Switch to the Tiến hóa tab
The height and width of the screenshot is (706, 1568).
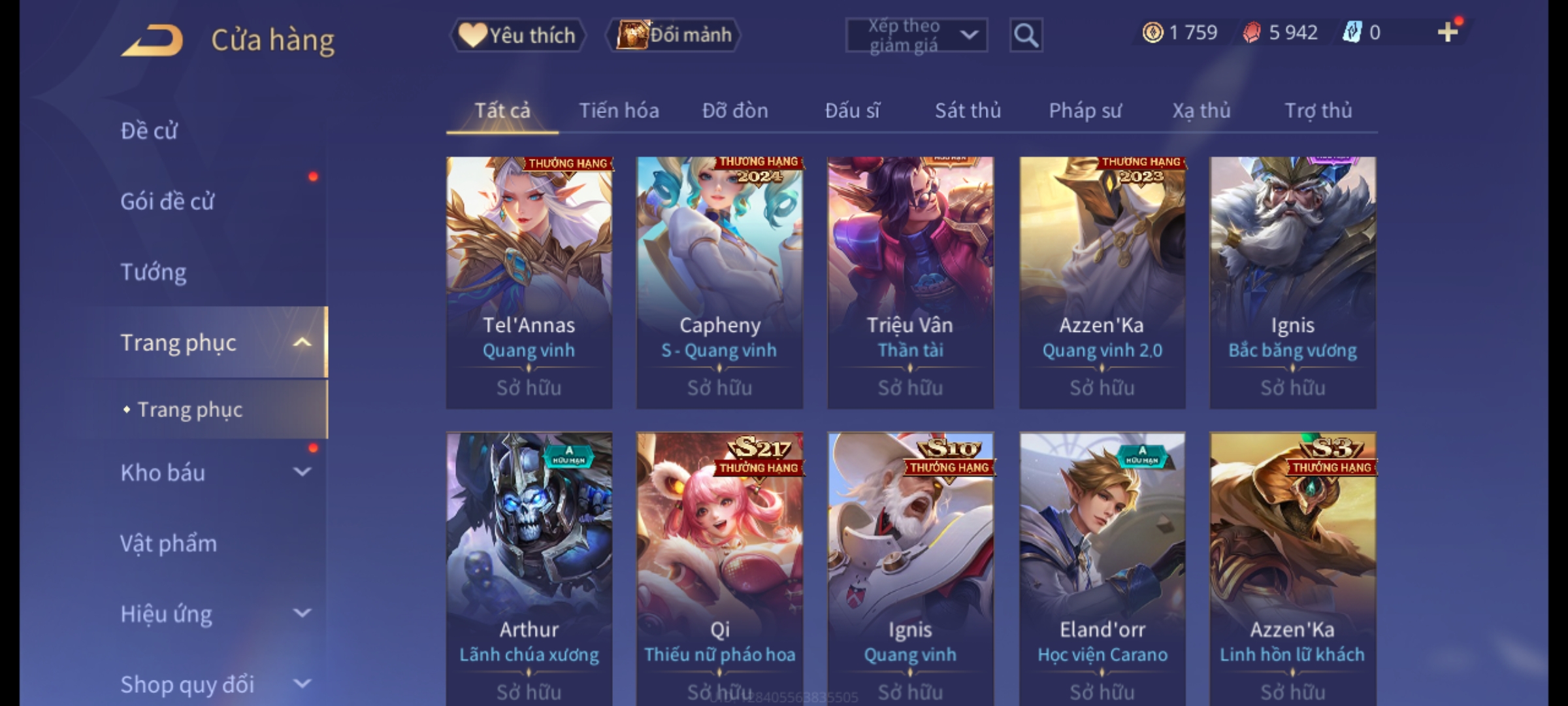(x=619, y=110)
